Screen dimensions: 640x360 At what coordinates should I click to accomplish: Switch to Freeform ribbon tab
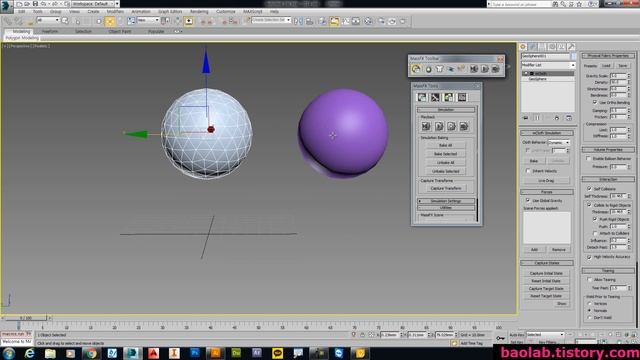coord(50,31)
